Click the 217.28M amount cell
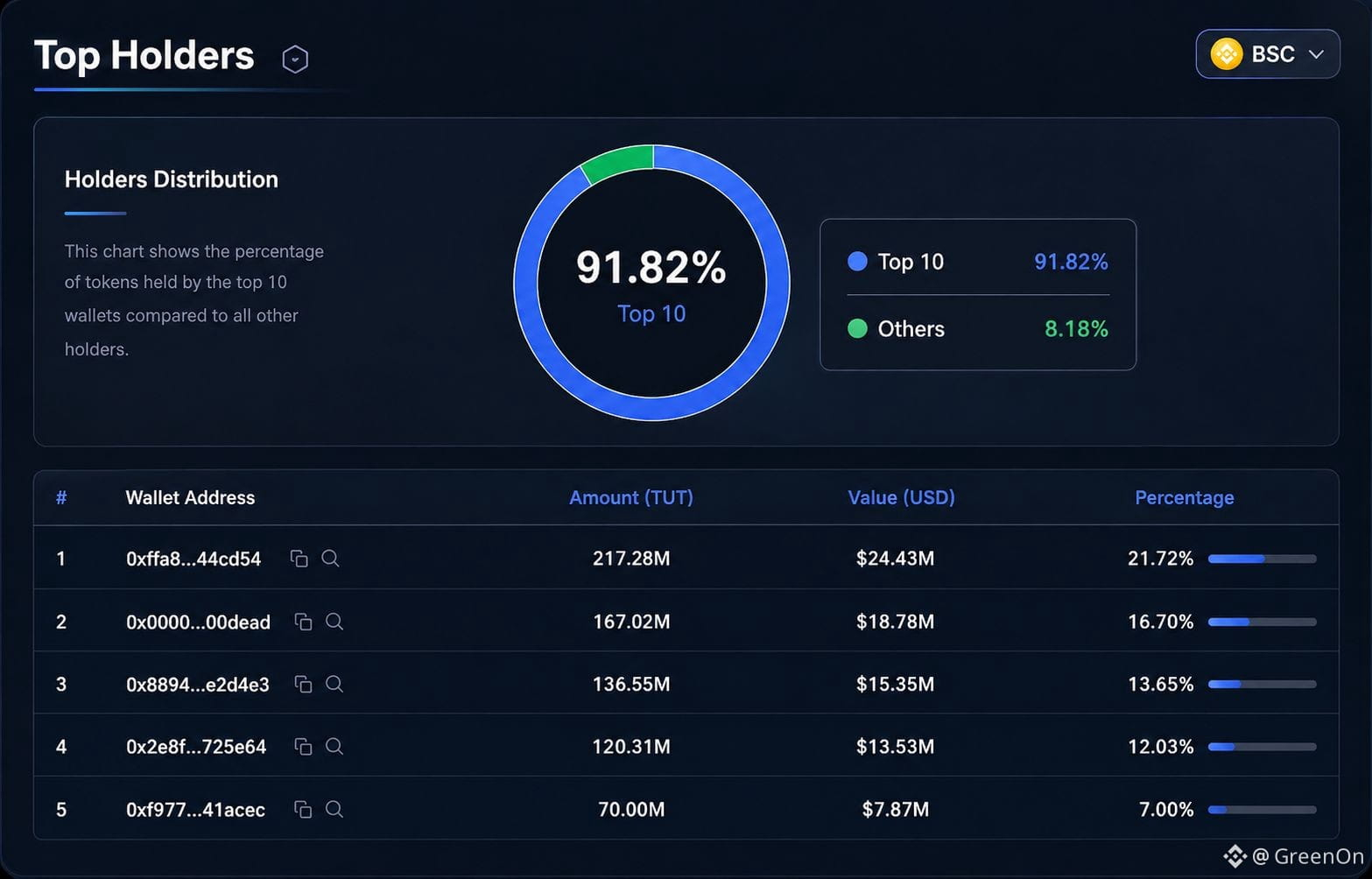The height and width of the screenshot is (879, 1372). (631, 559)
